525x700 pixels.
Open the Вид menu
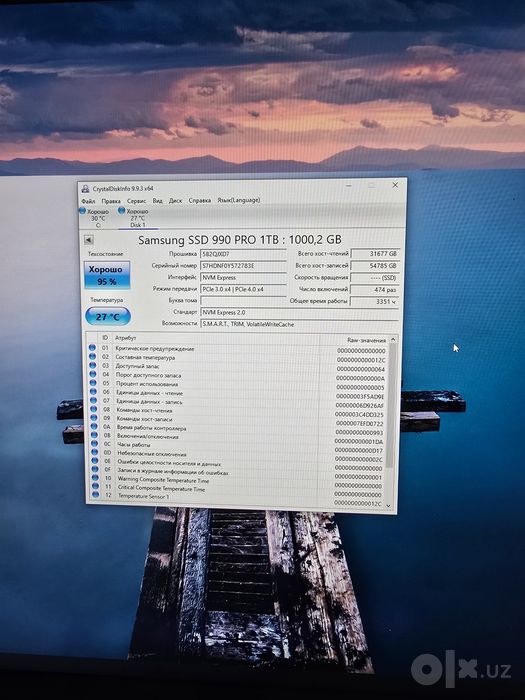158,200
